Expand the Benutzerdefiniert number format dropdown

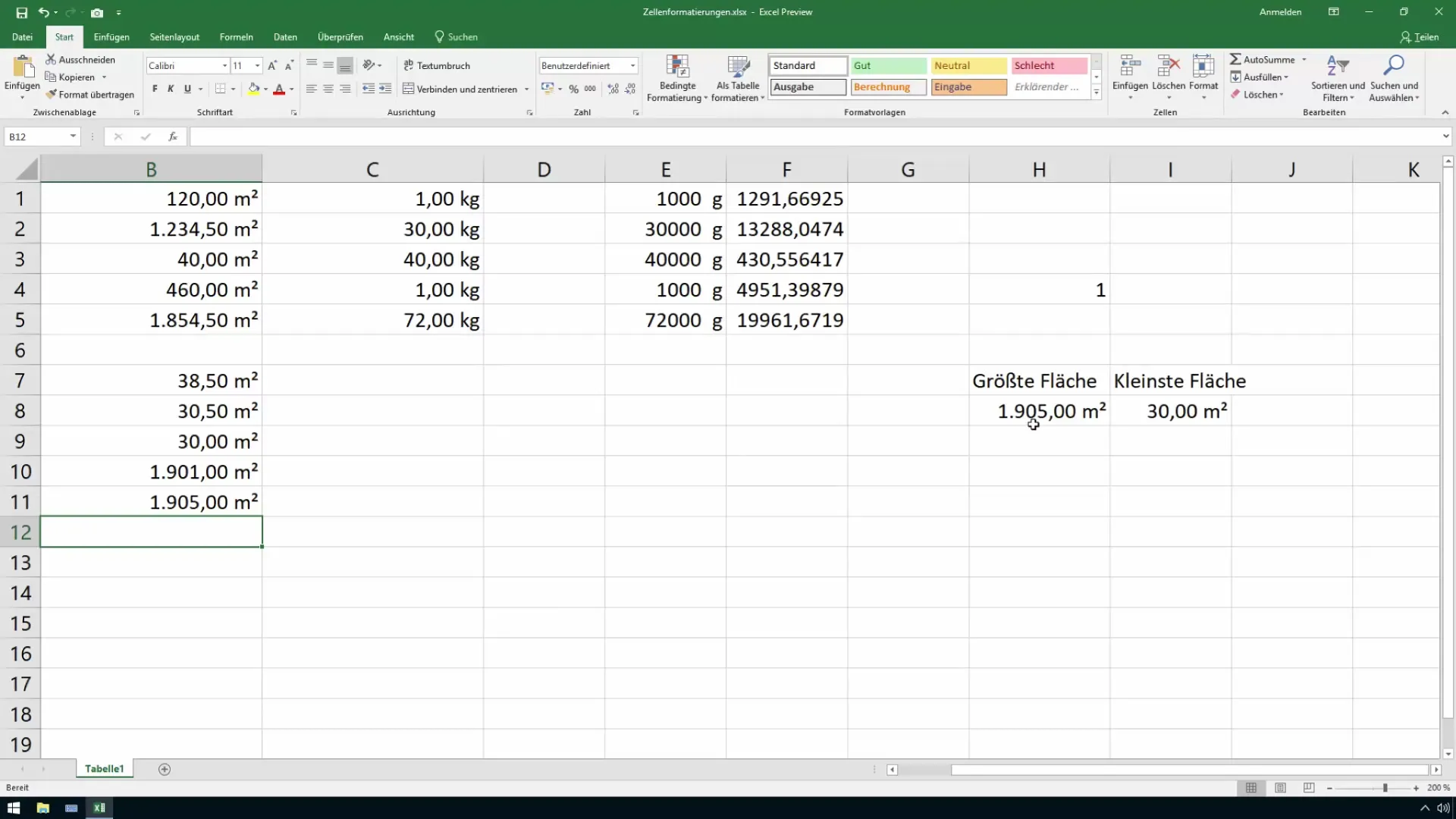tap(632, 66)
